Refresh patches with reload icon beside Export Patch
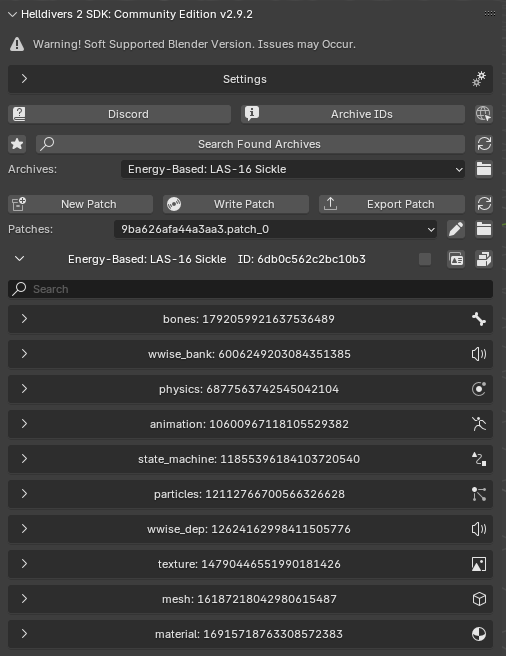Viewport: 506px width, 656px height. pos(484,204)
